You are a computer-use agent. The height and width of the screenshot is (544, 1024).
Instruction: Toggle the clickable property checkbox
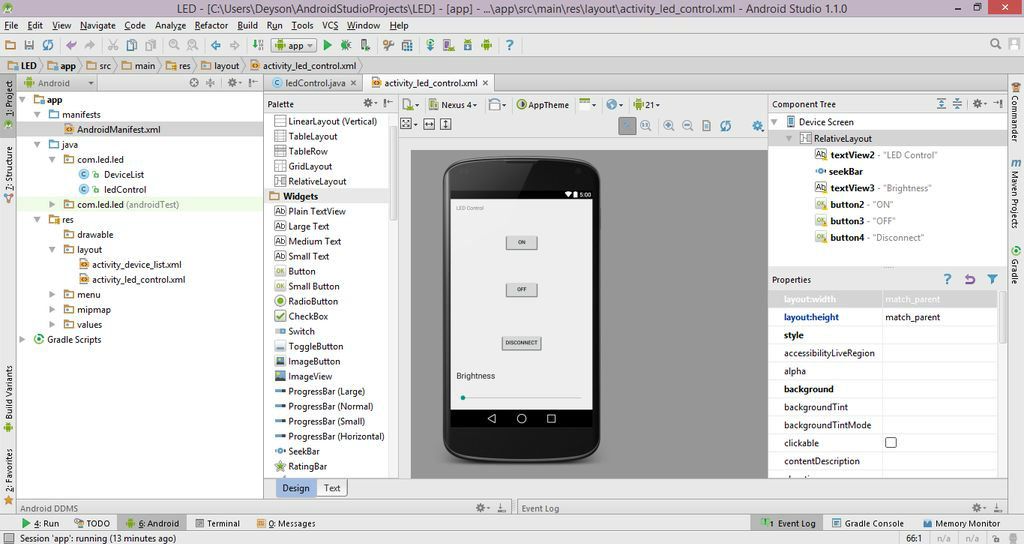tap(891, 443)
